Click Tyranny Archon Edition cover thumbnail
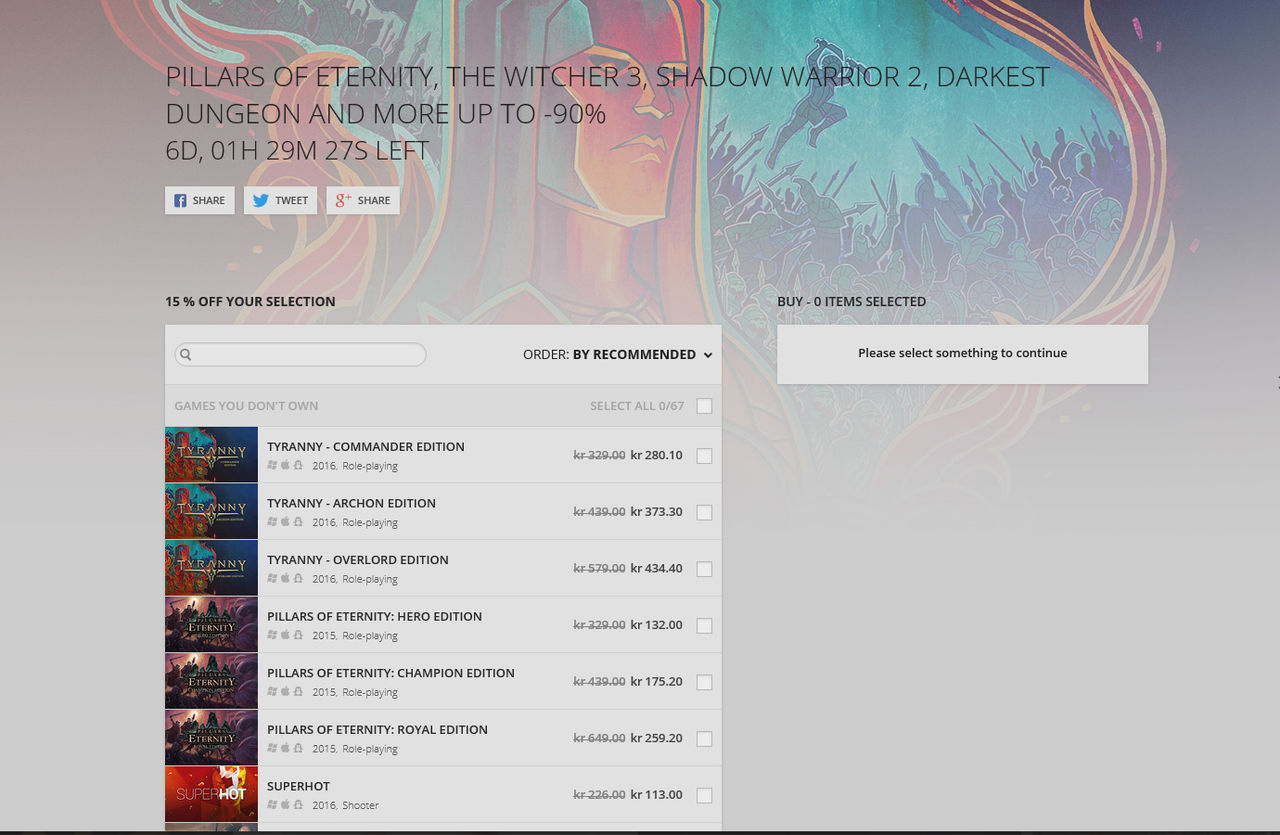1280x835 pixels. coord(211,511)
